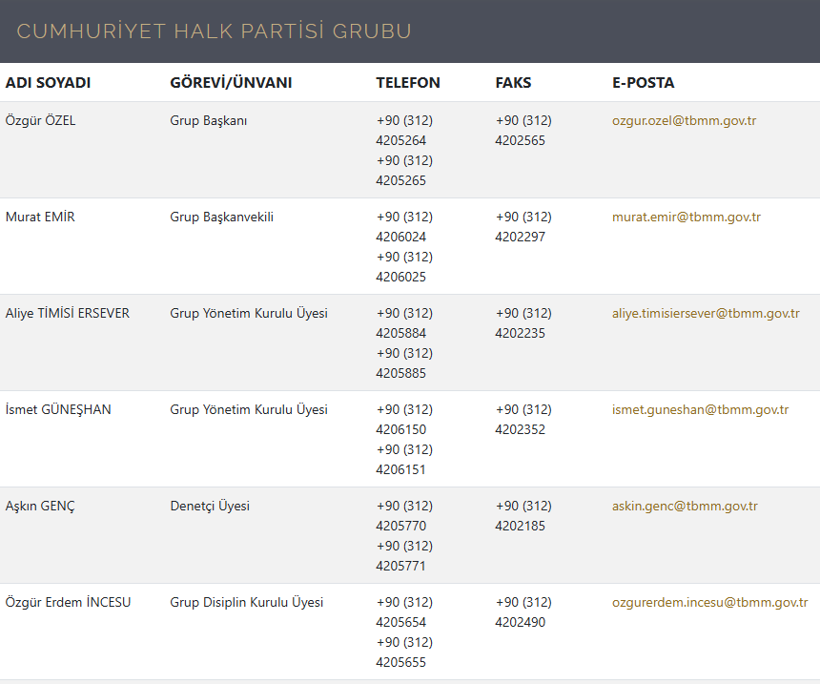Select the name Özgür ÖZEL
This screenshot has width=820, height=684.
point(40,120)
